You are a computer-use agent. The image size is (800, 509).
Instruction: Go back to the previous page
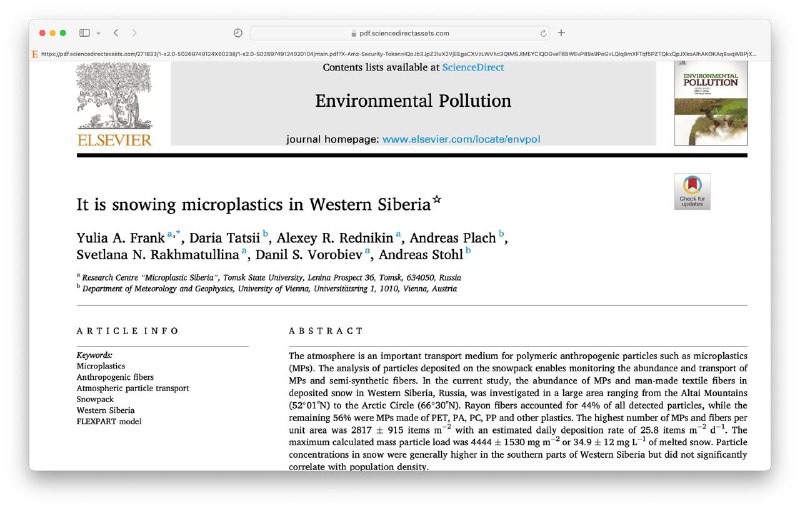tap(116, 33)
